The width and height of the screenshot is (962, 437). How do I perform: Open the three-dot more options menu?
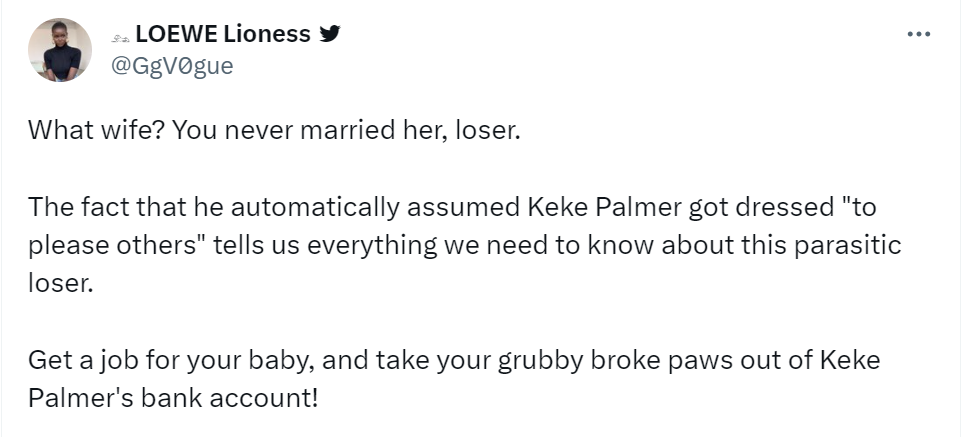click(918, 35)
